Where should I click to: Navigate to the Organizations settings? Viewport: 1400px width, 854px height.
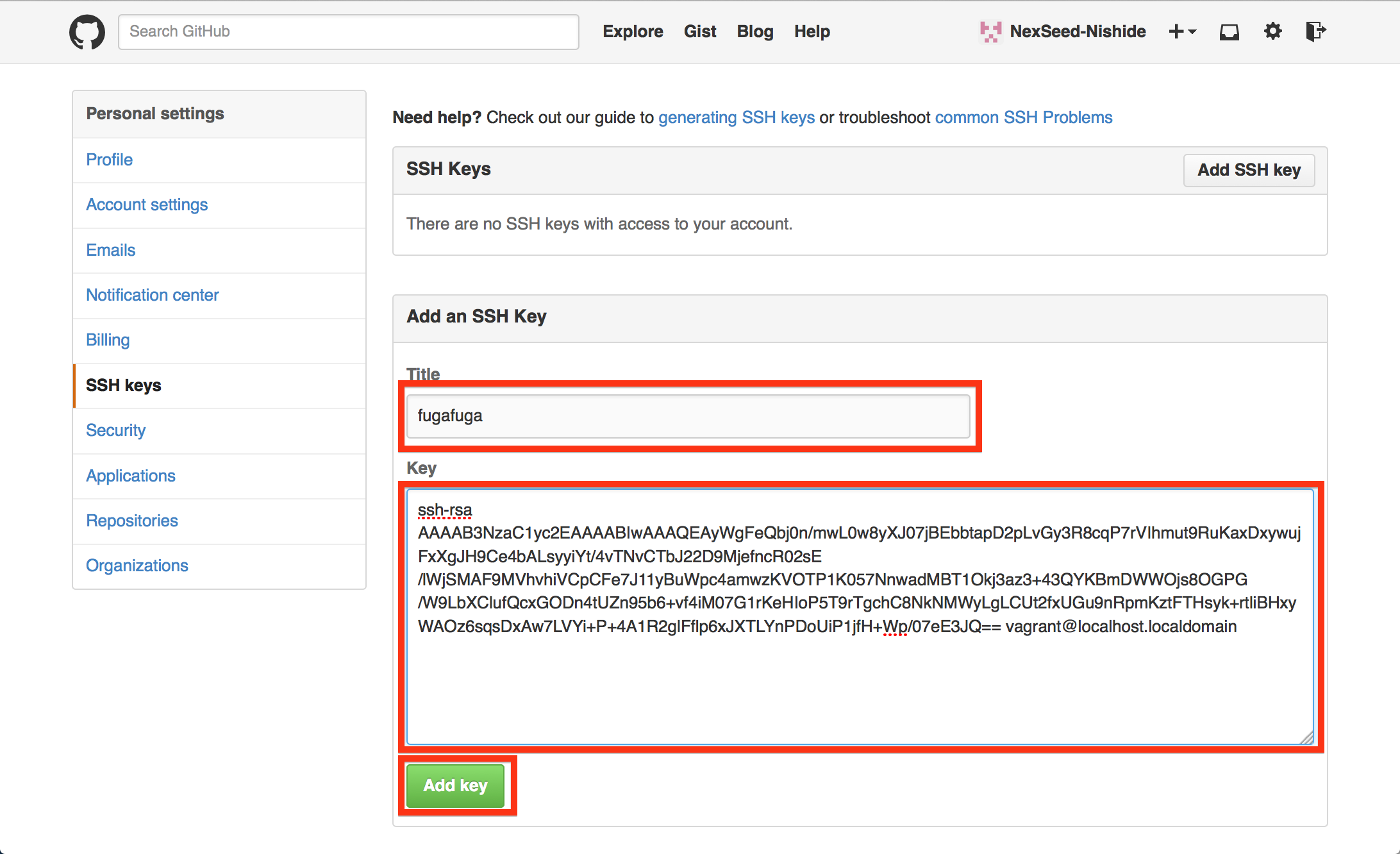[137, 565]
